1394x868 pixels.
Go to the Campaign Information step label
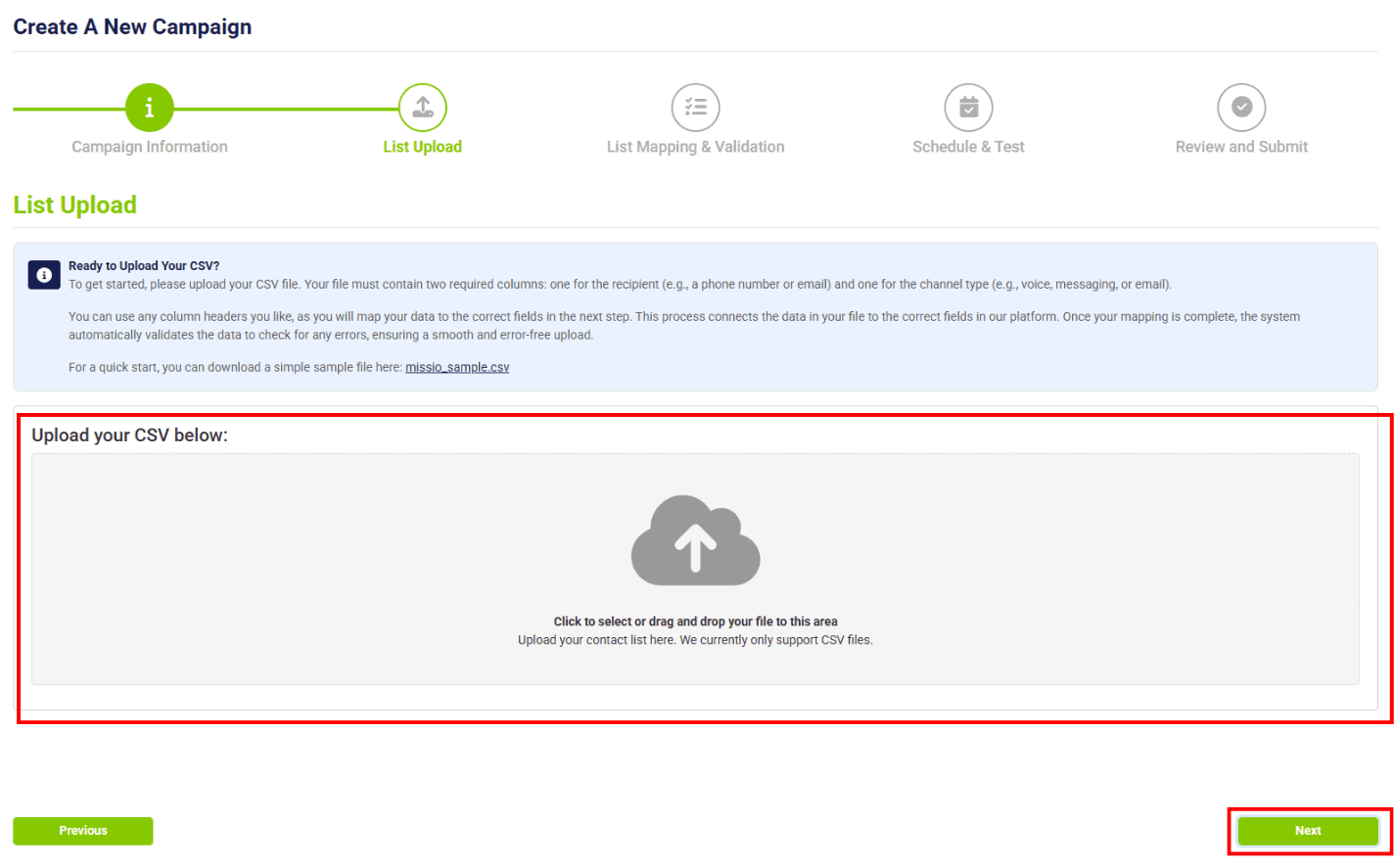[x=149, y=147]
